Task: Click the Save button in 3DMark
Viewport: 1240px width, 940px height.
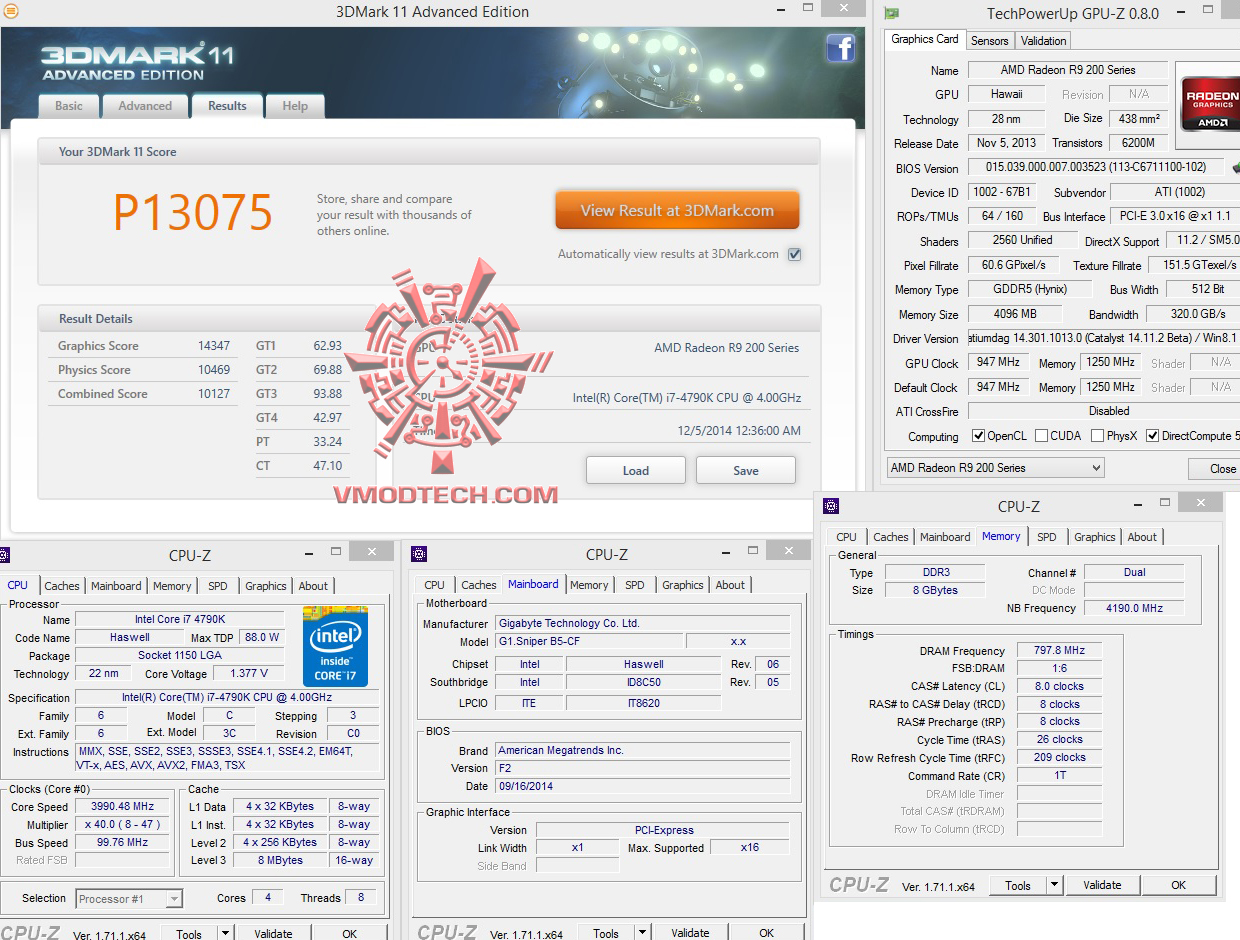Action: (746, 470)
